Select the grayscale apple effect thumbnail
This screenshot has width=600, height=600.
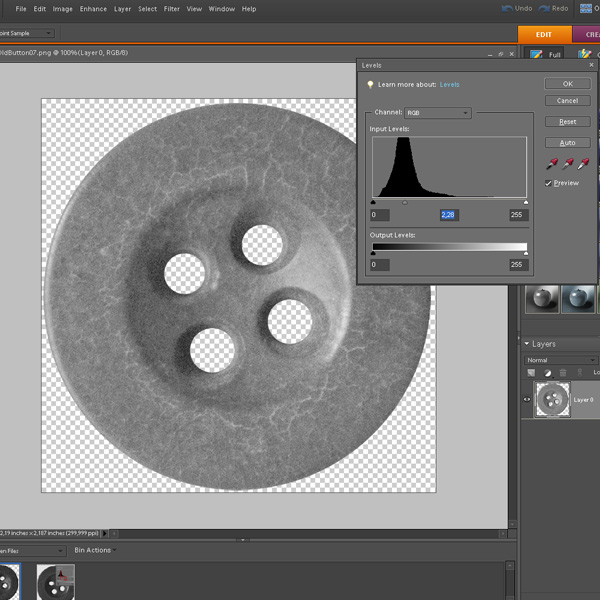[542, 300]
